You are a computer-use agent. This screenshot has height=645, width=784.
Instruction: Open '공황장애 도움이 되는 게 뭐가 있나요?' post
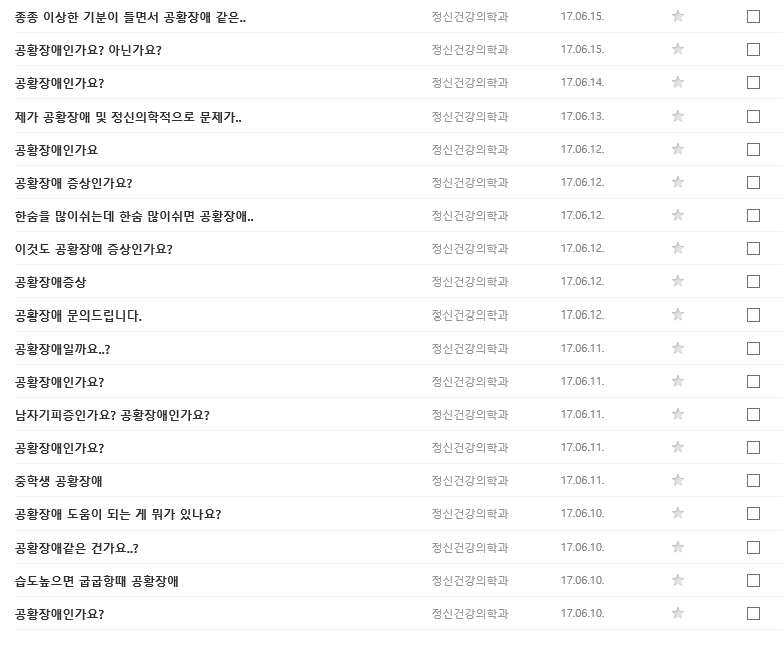(118, 514)
